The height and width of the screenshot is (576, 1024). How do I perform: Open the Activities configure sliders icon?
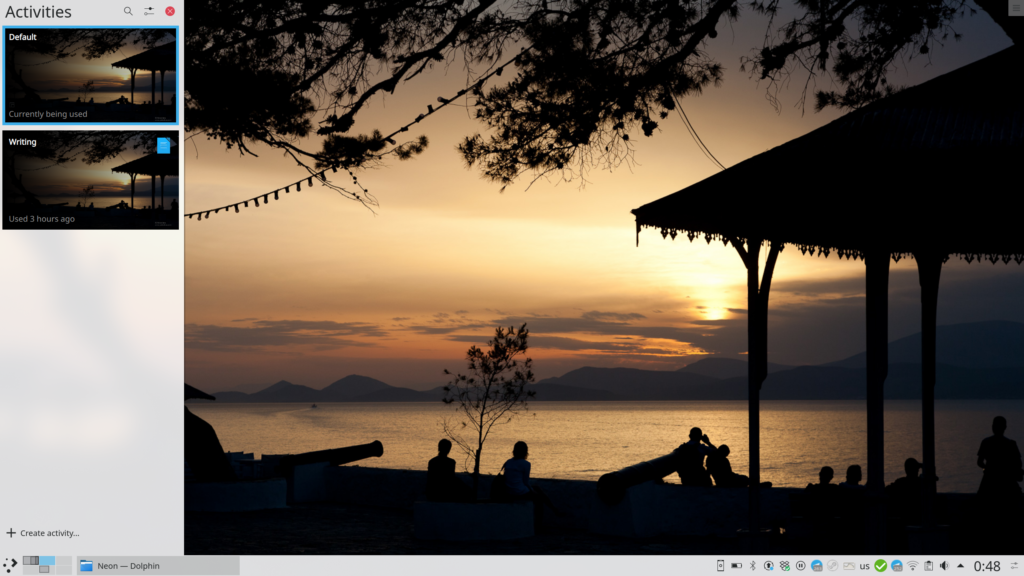pos(149,11)
